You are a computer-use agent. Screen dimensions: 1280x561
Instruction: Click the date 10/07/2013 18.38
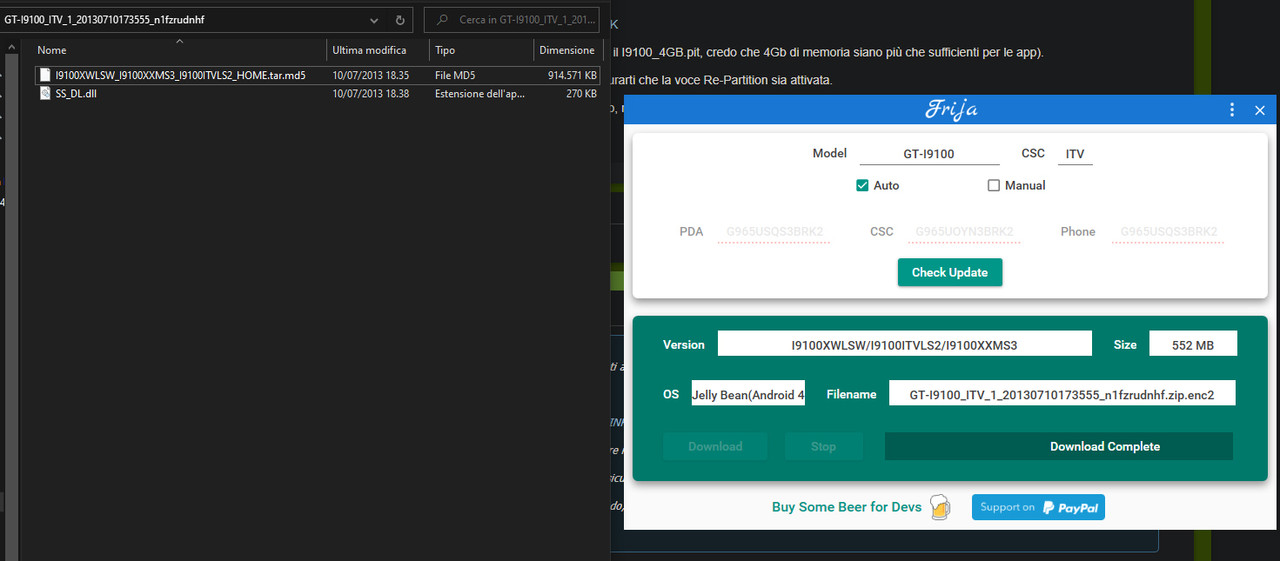pyautogui.click(x=371, y=93)
